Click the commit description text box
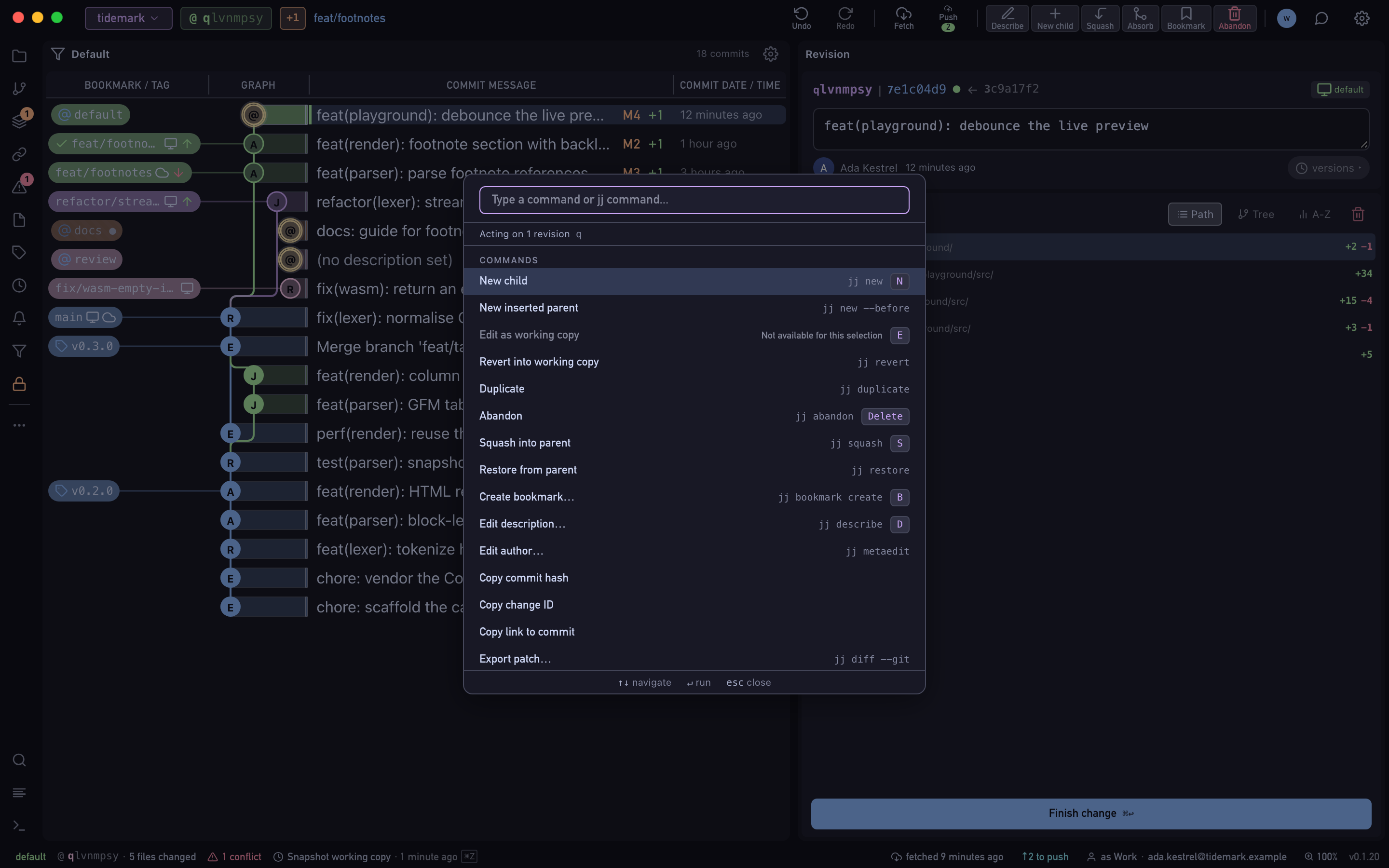Image resolution: width=1389 pixels, height=868 pixels. pos(1090,129)
